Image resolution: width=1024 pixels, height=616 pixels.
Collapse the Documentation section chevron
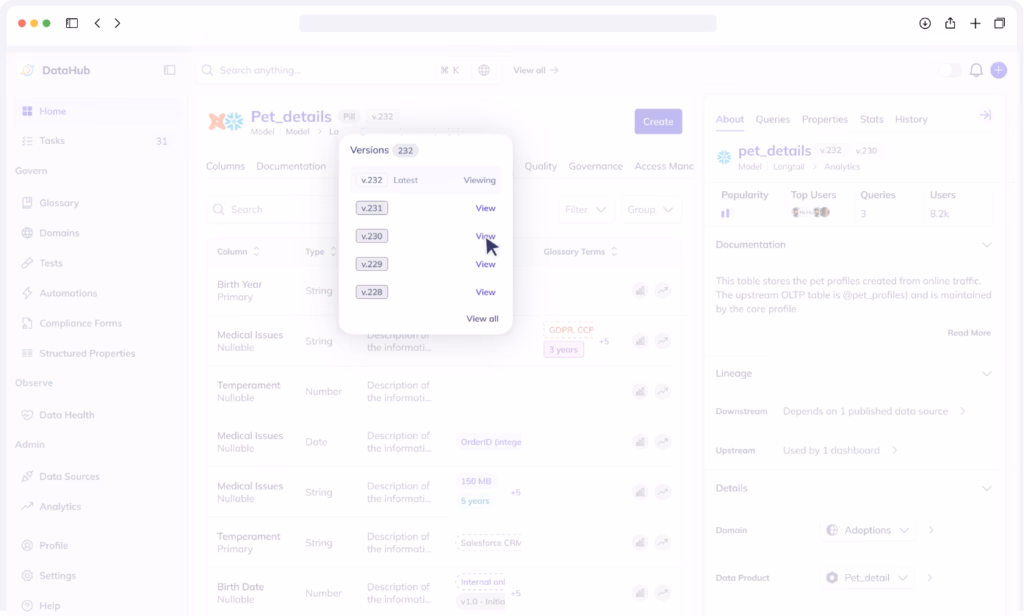pos(986,245)
